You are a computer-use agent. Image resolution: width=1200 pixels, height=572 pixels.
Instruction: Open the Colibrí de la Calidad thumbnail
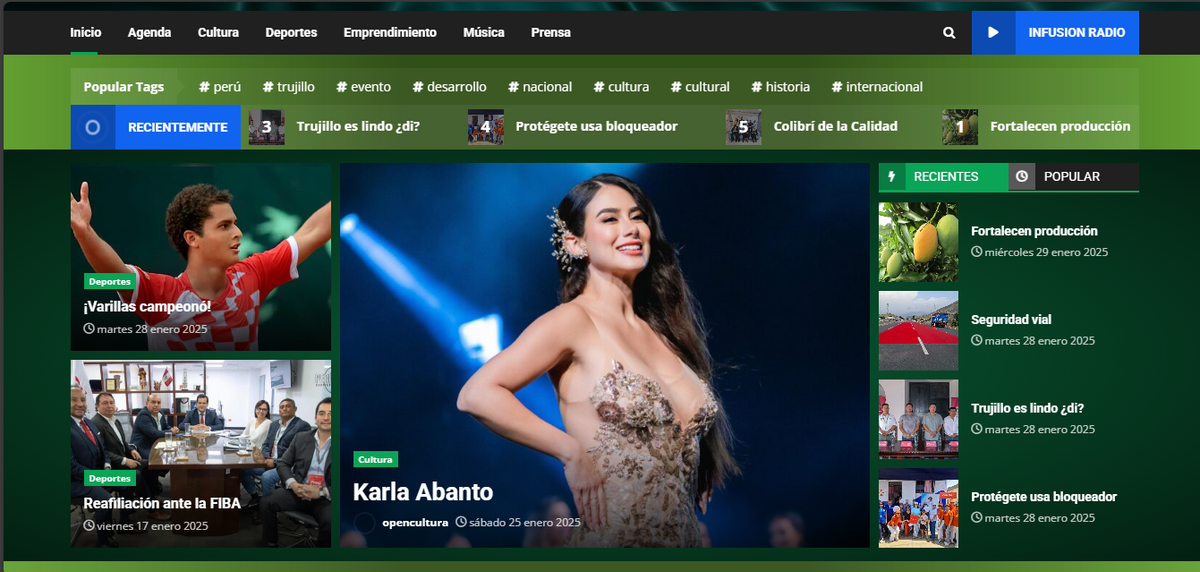(743, 127)
